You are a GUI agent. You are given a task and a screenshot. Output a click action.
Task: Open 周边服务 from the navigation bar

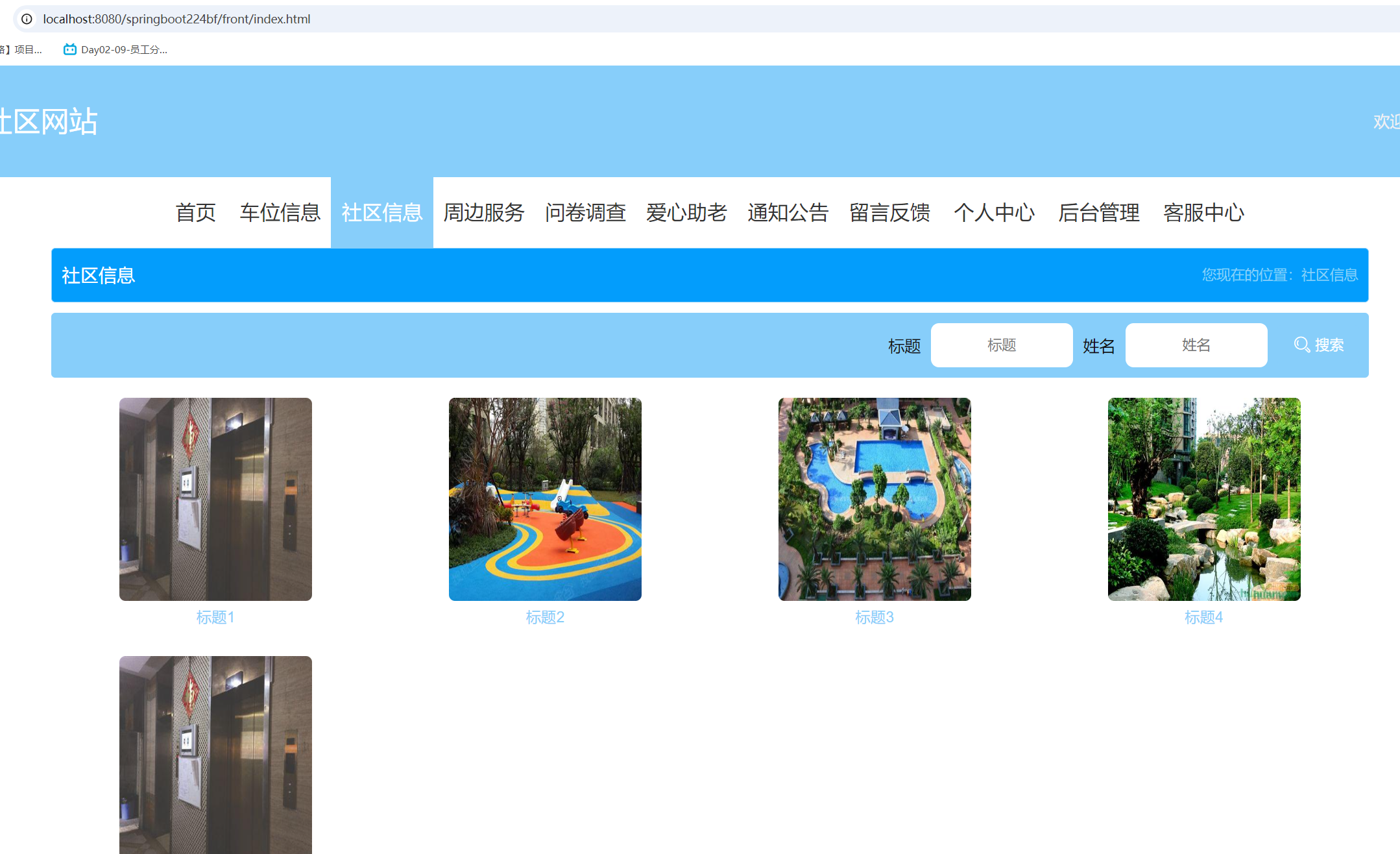click(483, 212)
